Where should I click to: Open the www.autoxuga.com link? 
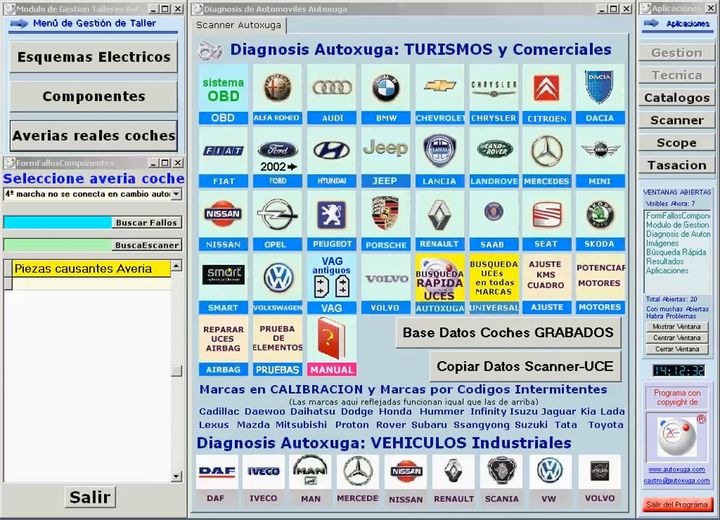[677, 469]
